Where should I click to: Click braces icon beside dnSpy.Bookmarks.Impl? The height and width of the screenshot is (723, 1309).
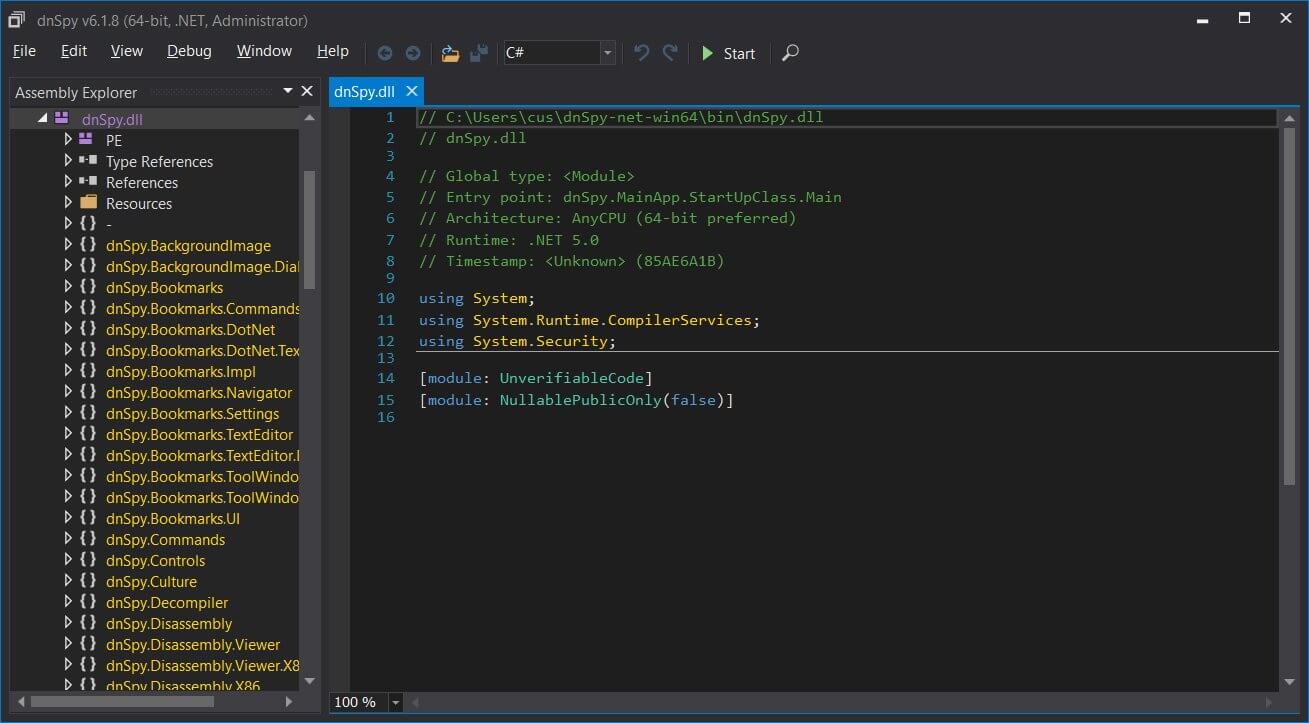(x=87, y=370)
